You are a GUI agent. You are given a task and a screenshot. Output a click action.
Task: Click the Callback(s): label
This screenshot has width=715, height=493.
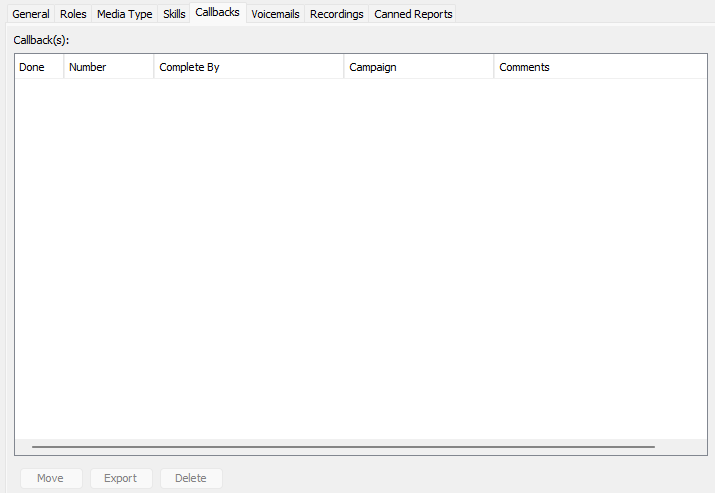pyautogui.click(x=41, y=40)
